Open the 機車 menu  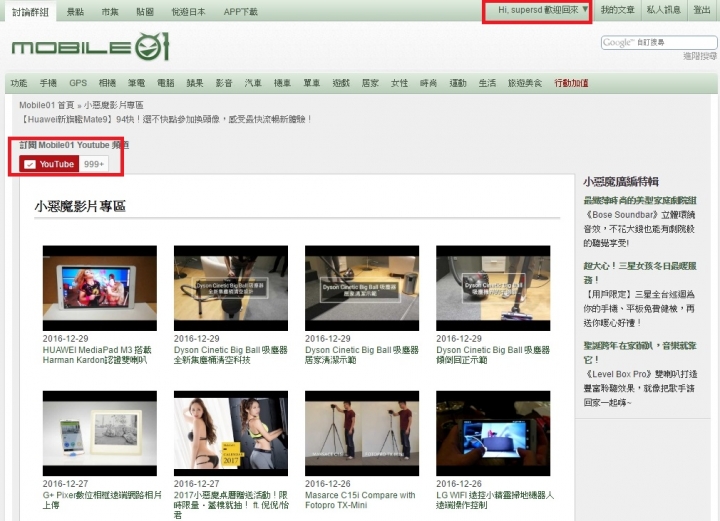pos(282,83)
